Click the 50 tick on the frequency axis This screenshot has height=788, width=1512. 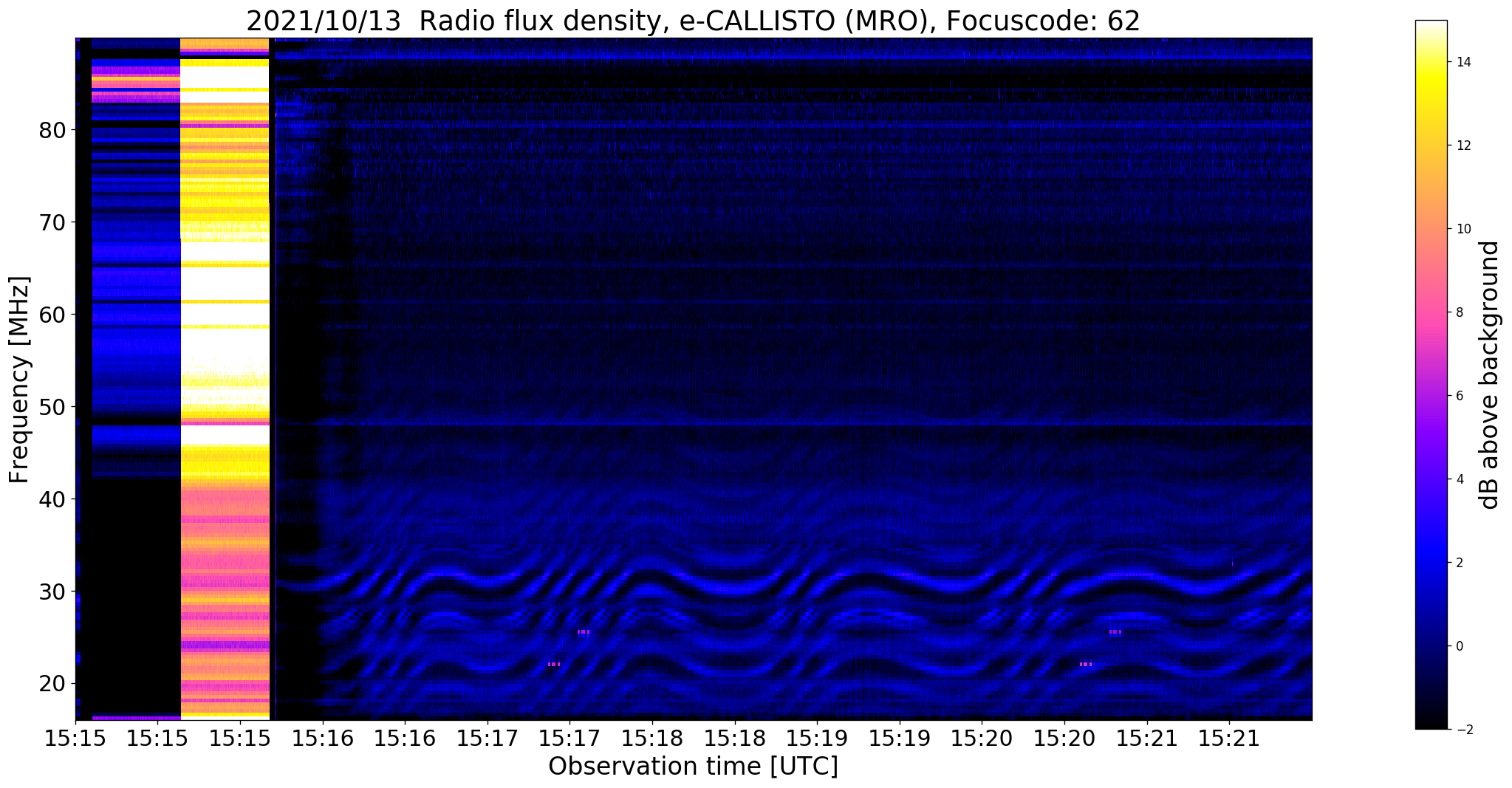pos(52,407)
